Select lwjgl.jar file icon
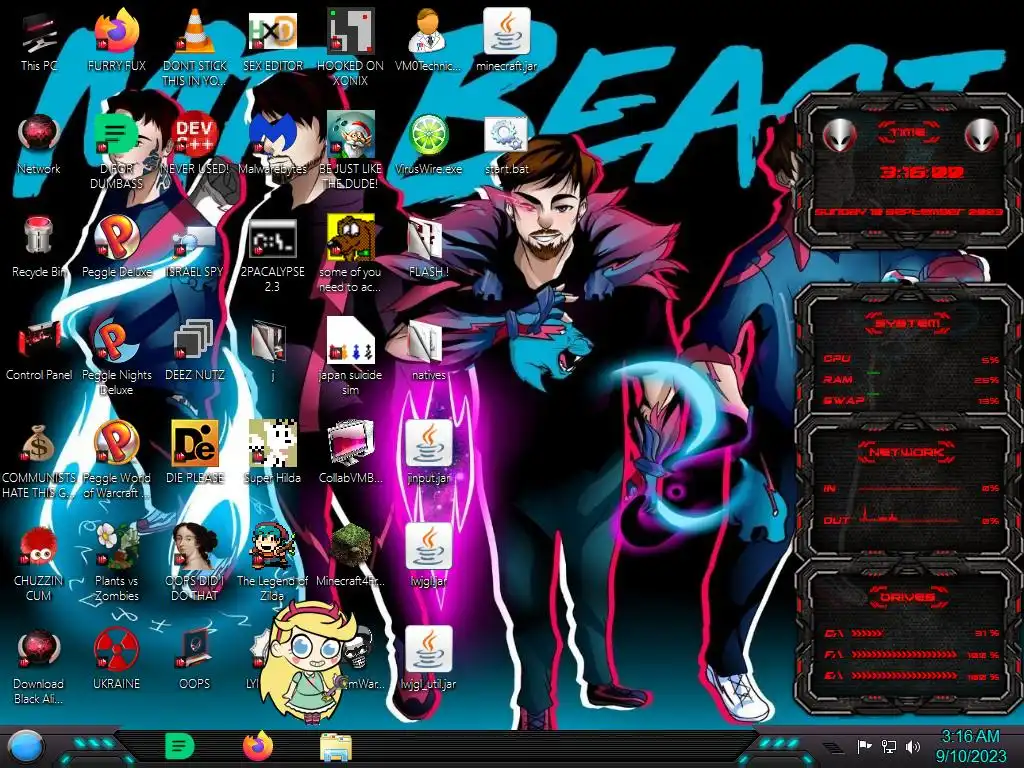 point(428,556)
